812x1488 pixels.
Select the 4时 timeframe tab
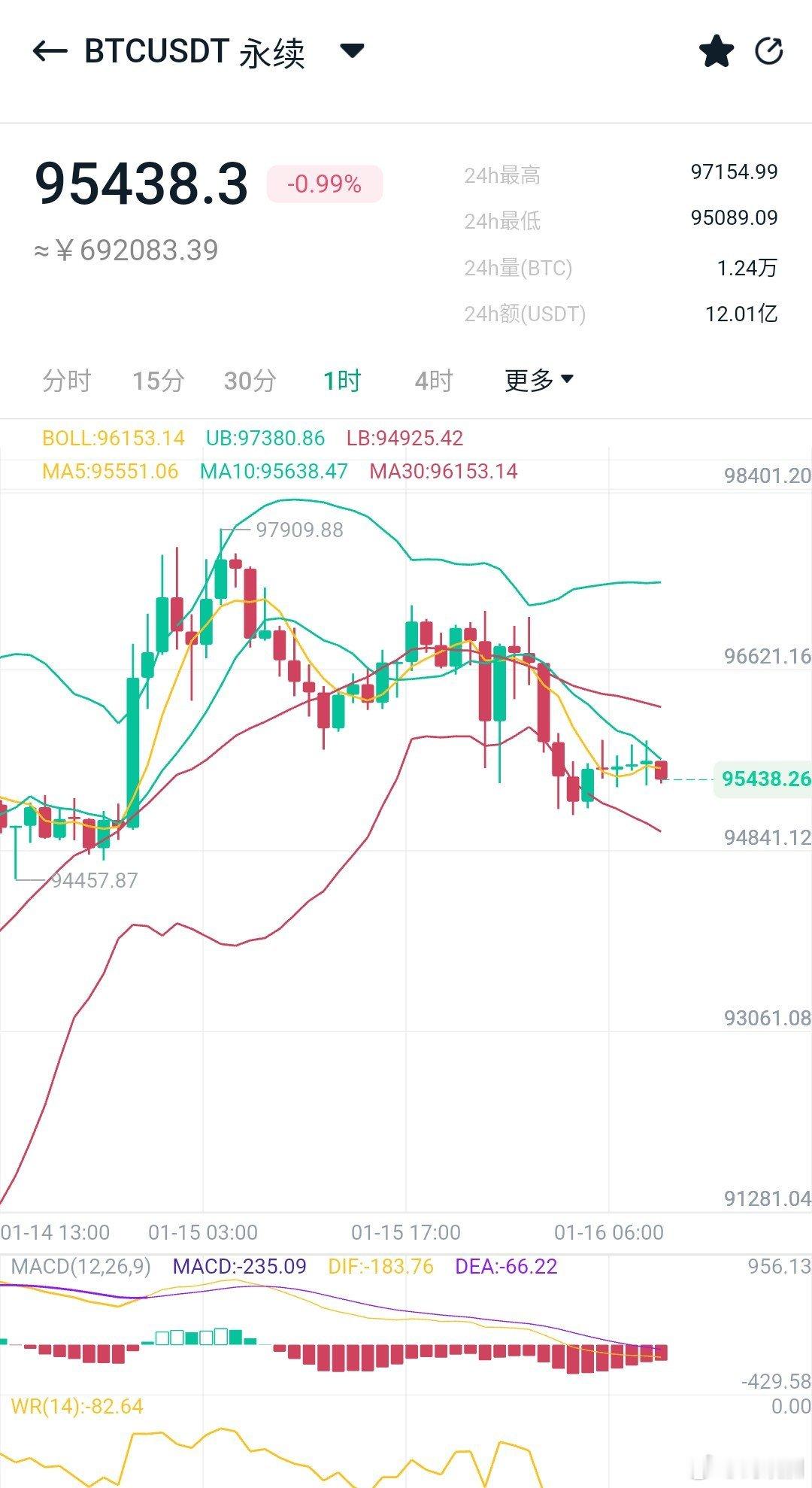coord(432,381)
